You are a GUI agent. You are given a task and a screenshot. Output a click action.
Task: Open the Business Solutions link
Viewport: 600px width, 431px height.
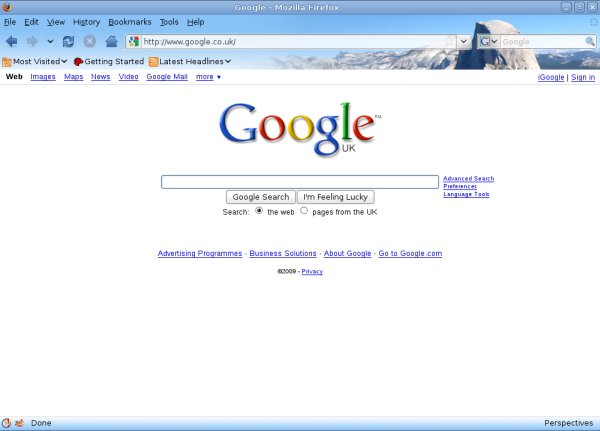tap(283, 253)
